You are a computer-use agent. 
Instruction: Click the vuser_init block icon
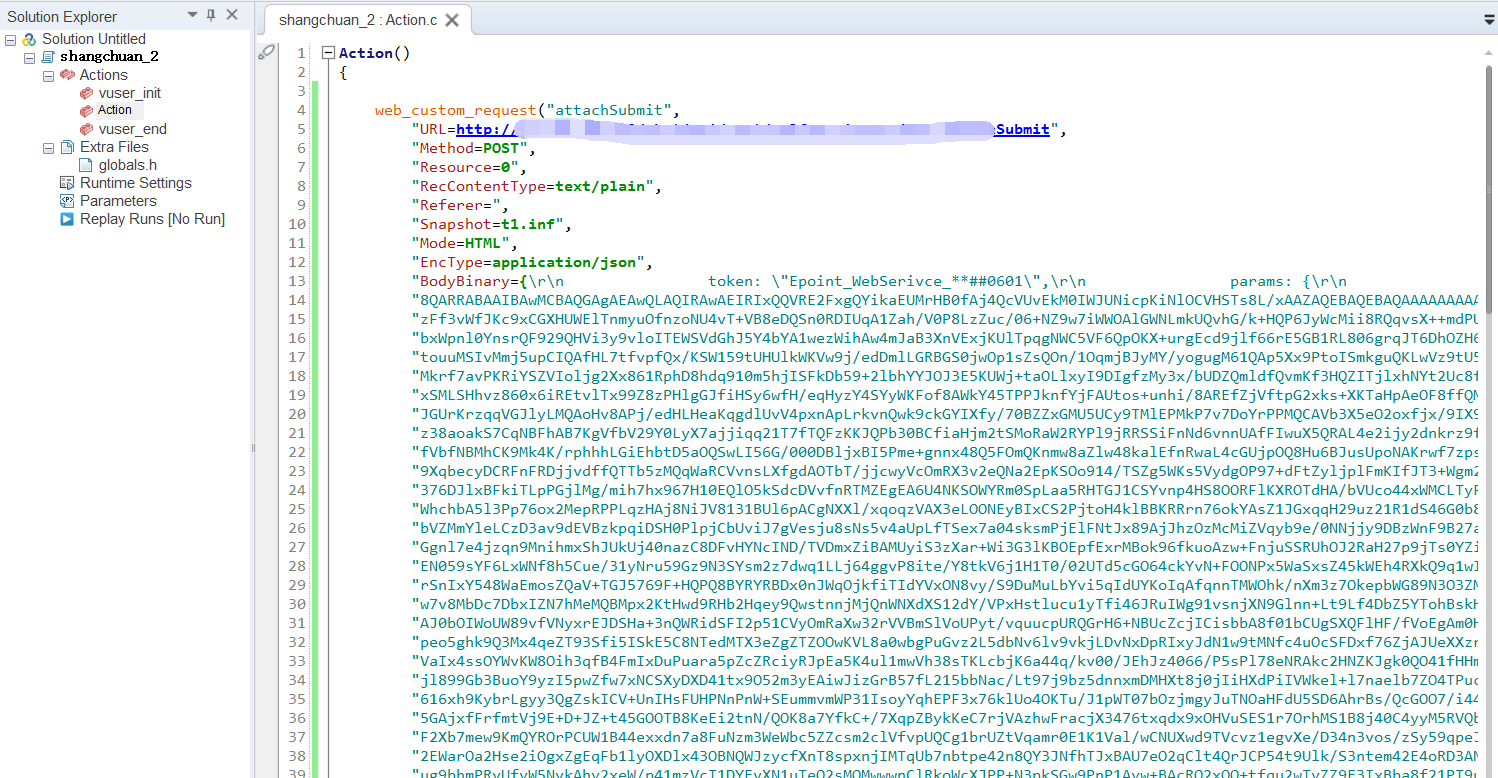[x=86, y=93]
